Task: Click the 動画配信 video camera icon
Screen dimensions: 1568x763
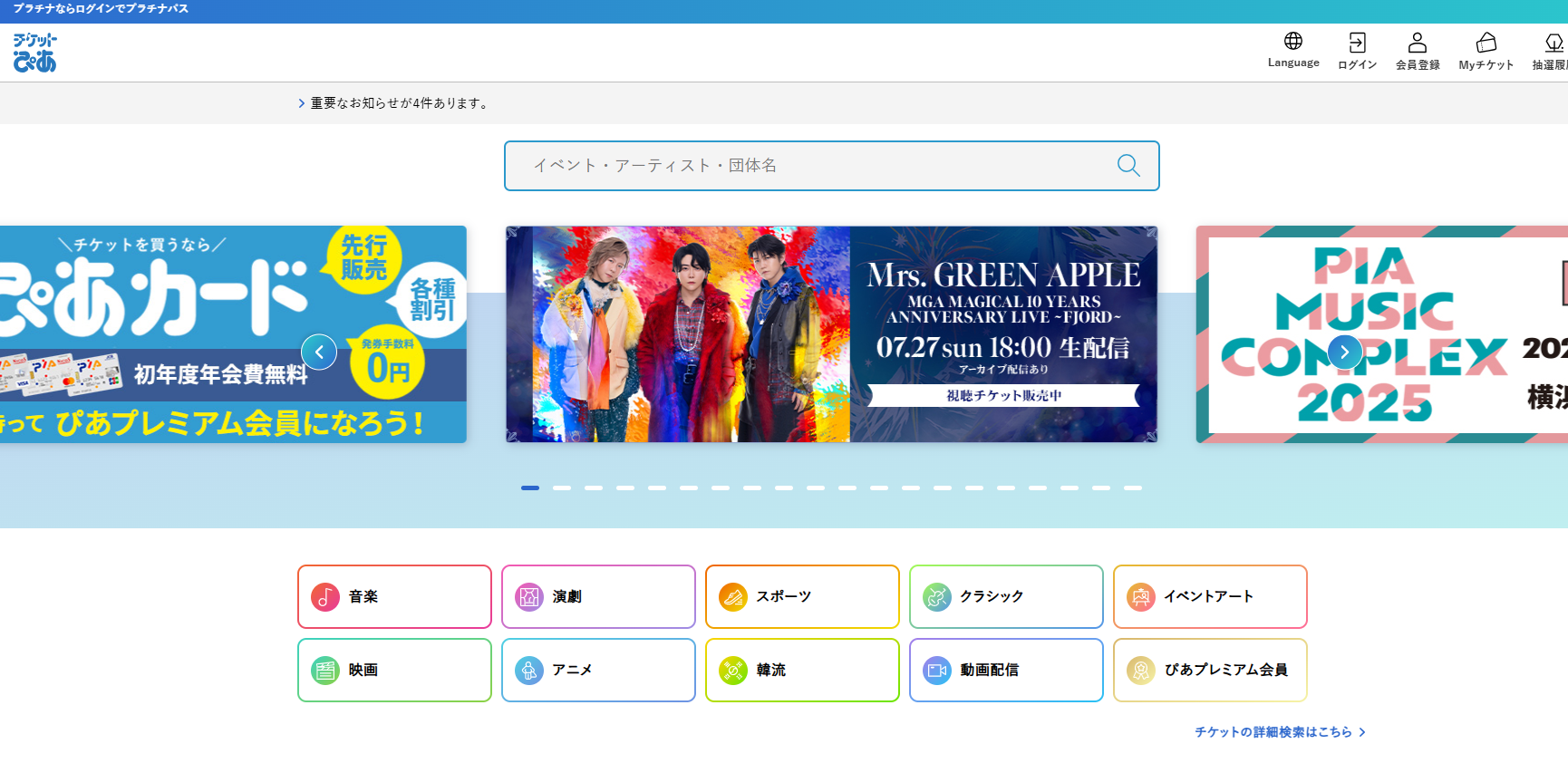Action: tap(937, 671)
